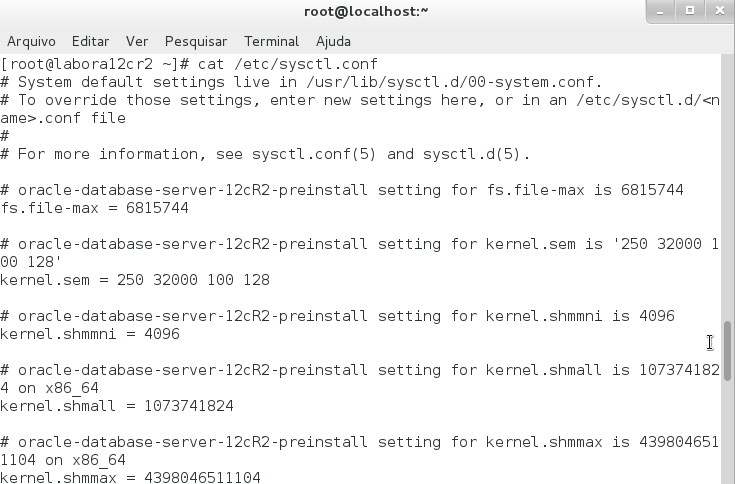Viewport: 735px width, 484px height.
Task: Click the 'System default settings' comment line
Action: [x=300, y=82]
